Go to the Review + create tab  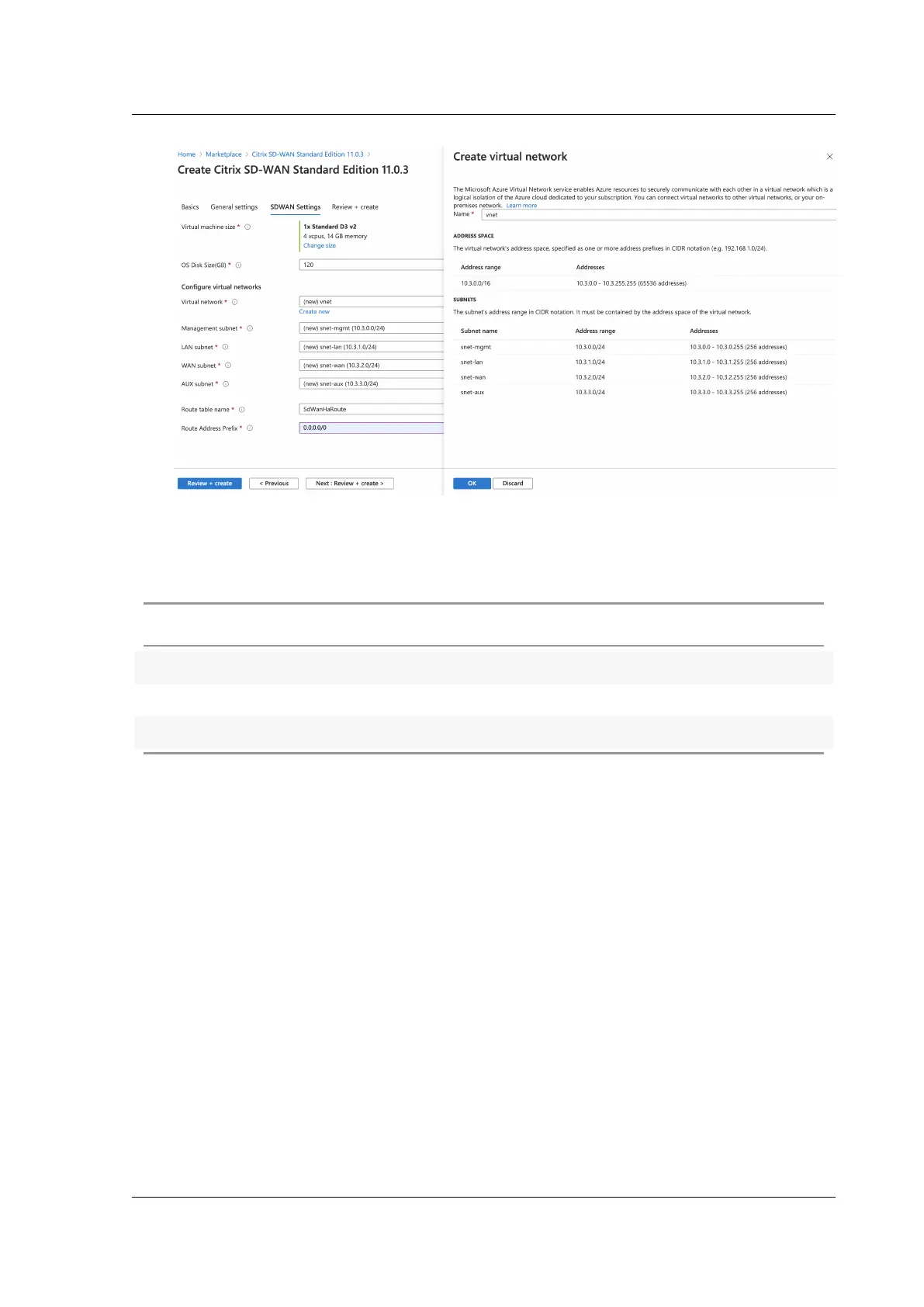click(355, 207)
